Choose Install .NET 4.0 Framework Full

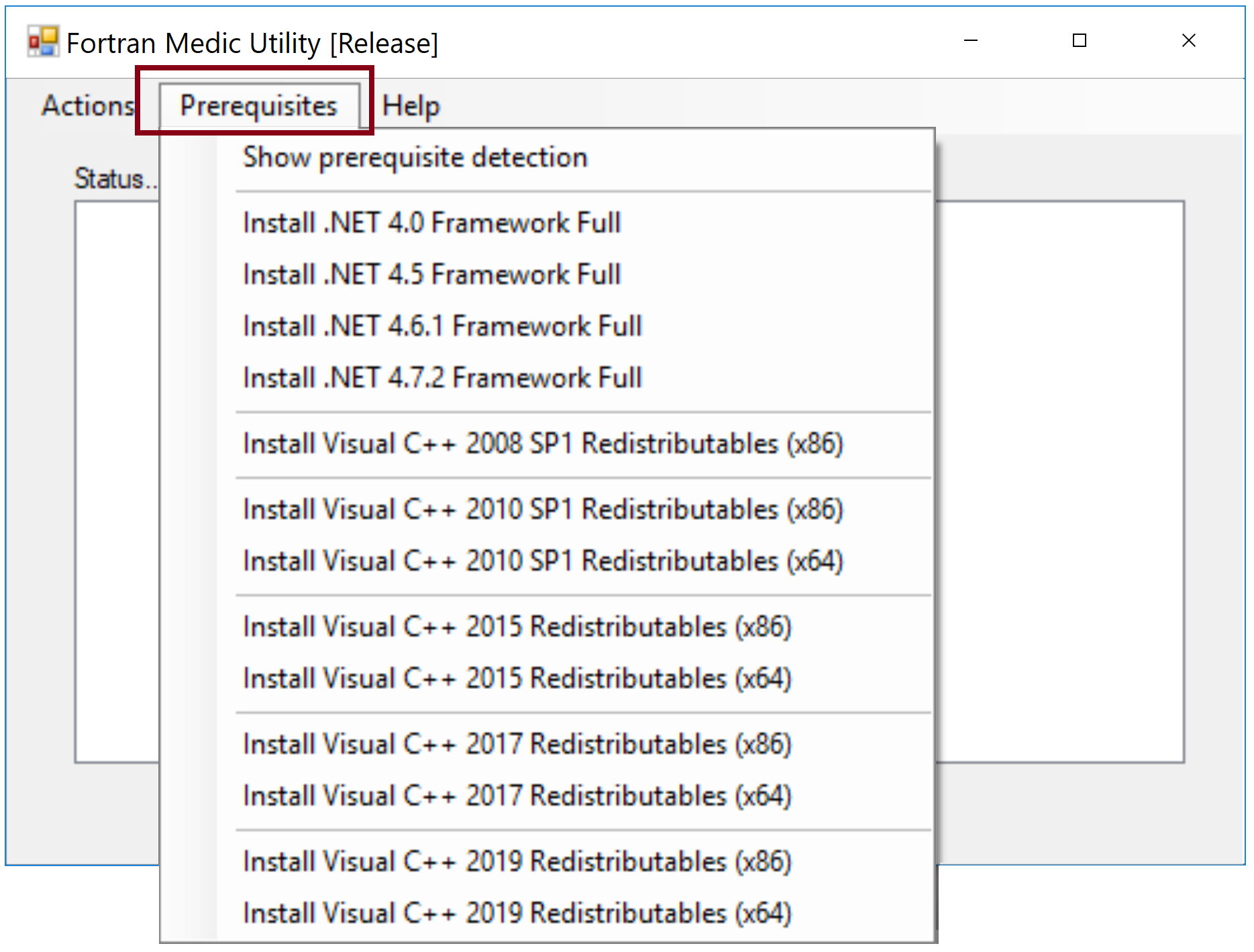[547, 223]
